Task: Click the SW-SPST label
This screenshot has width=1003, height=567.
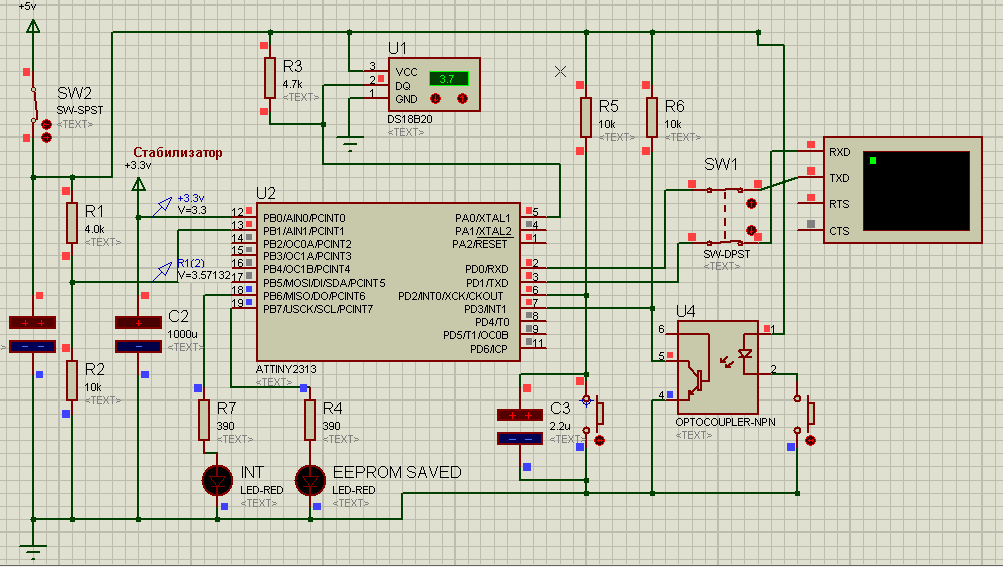Action: click(x=80, y=110)
